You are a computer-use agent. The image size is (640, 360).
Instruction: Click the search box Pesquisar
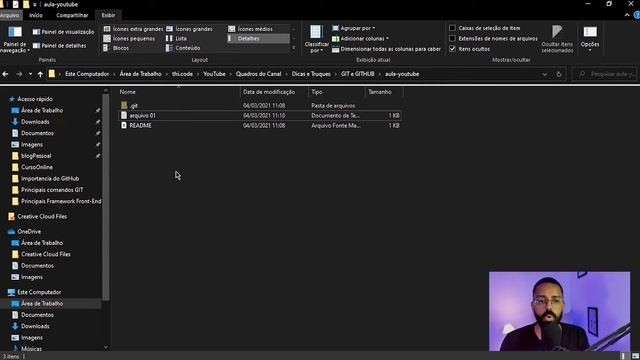click(x=605, y=74)
